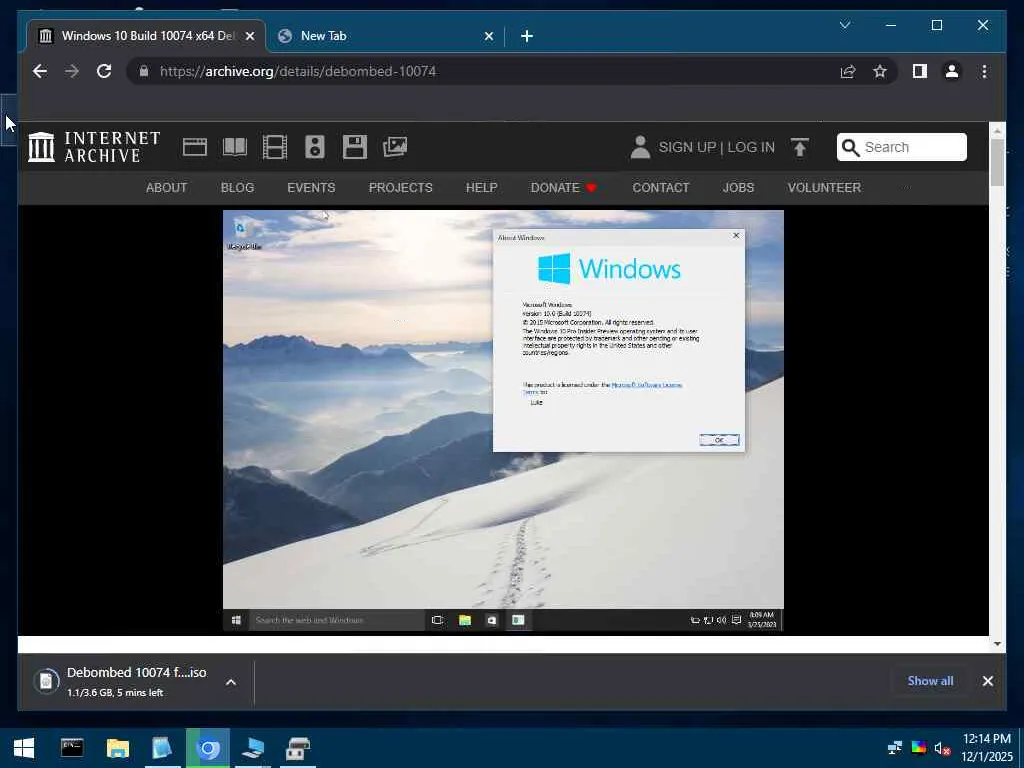The width and height of the screenshot is (1024, 768).
Task: Click the Windows 10 desktop screenshot
Action: (503, 421)
